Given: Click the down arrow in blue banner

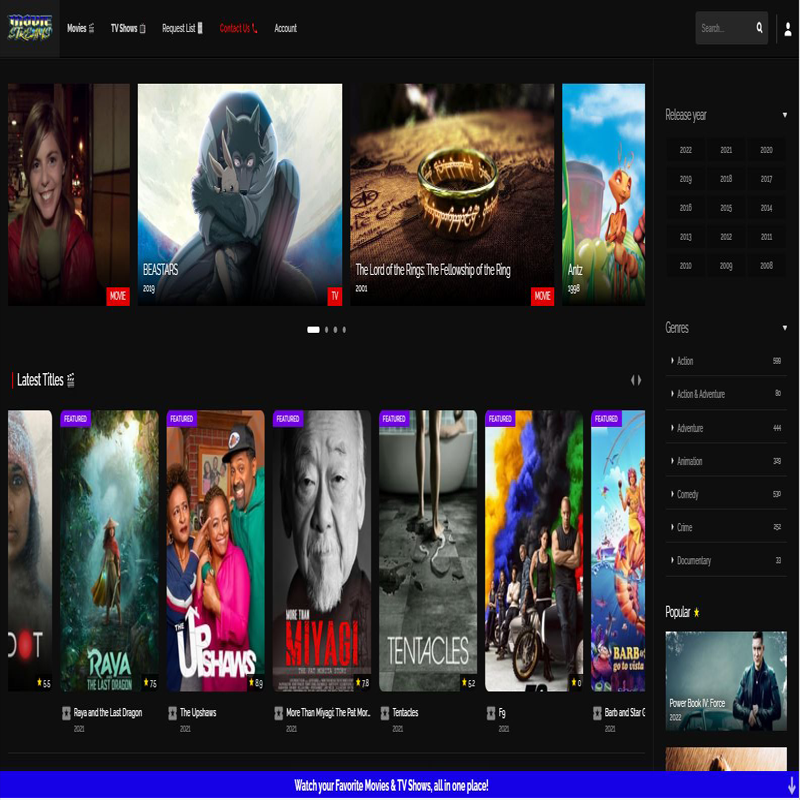Looking at the screenshot, I should pyautogui.click(x=791, y=786).
